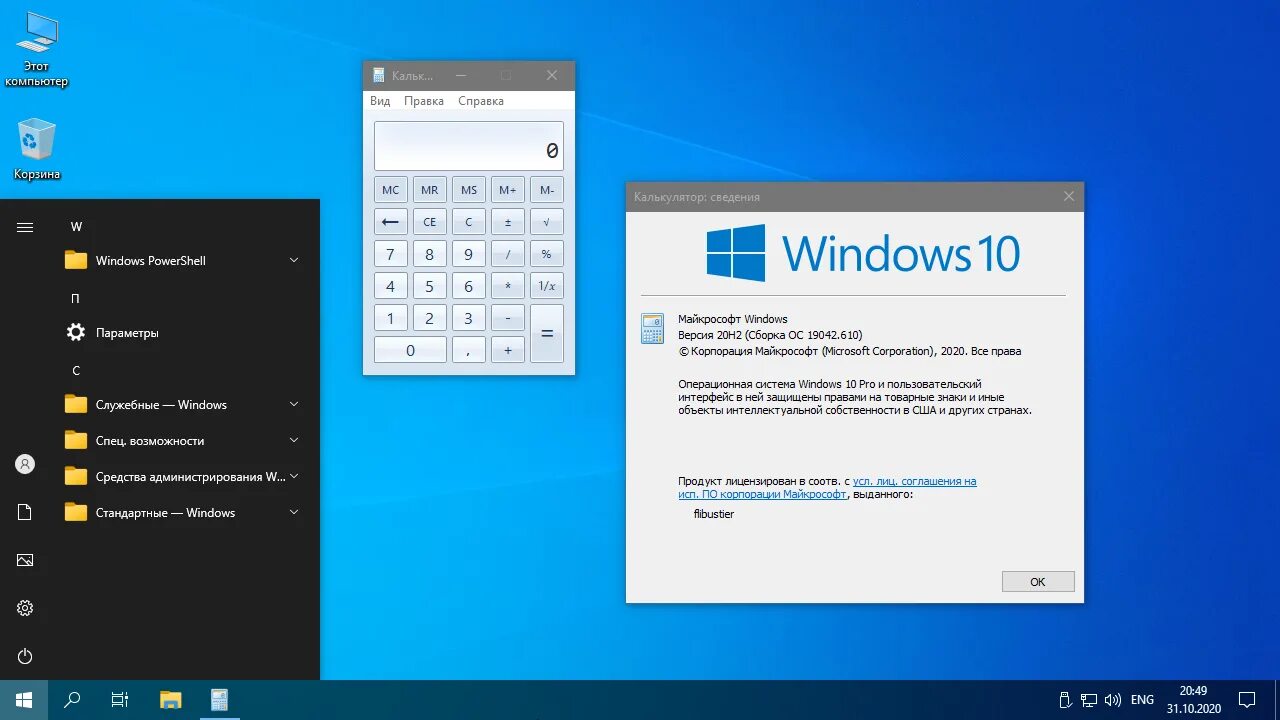Click calculator digit 0
1280x720 pixels.
(x=410, y=350)
